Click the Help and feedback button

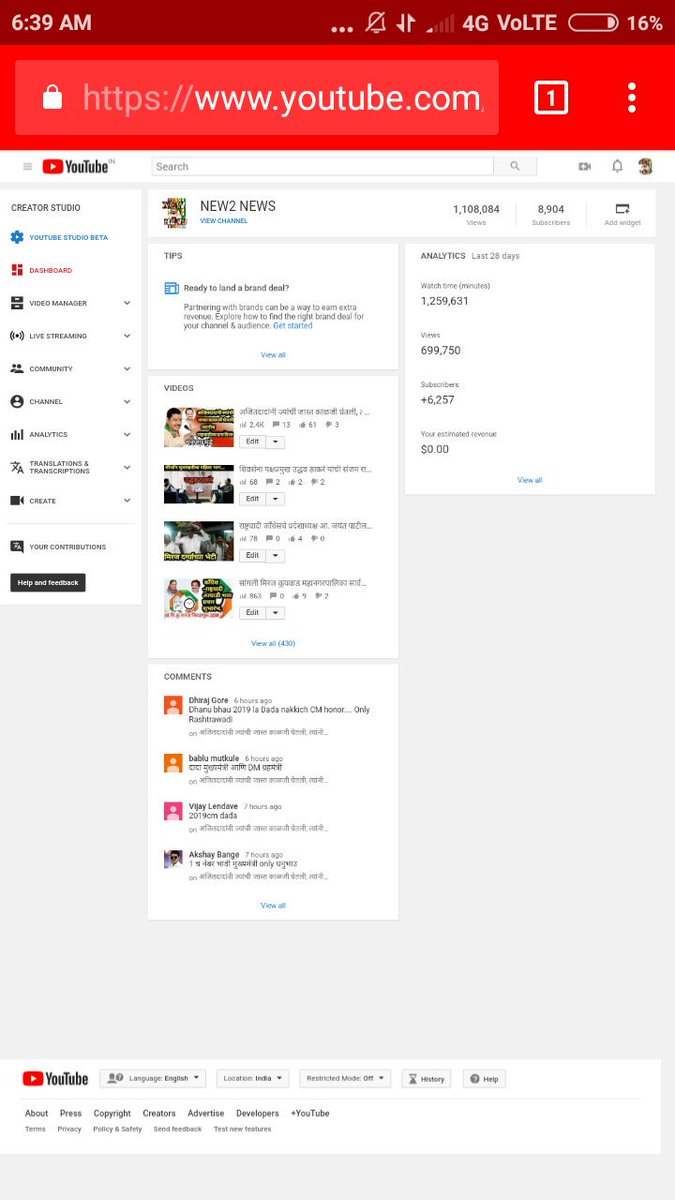[48, 582]
